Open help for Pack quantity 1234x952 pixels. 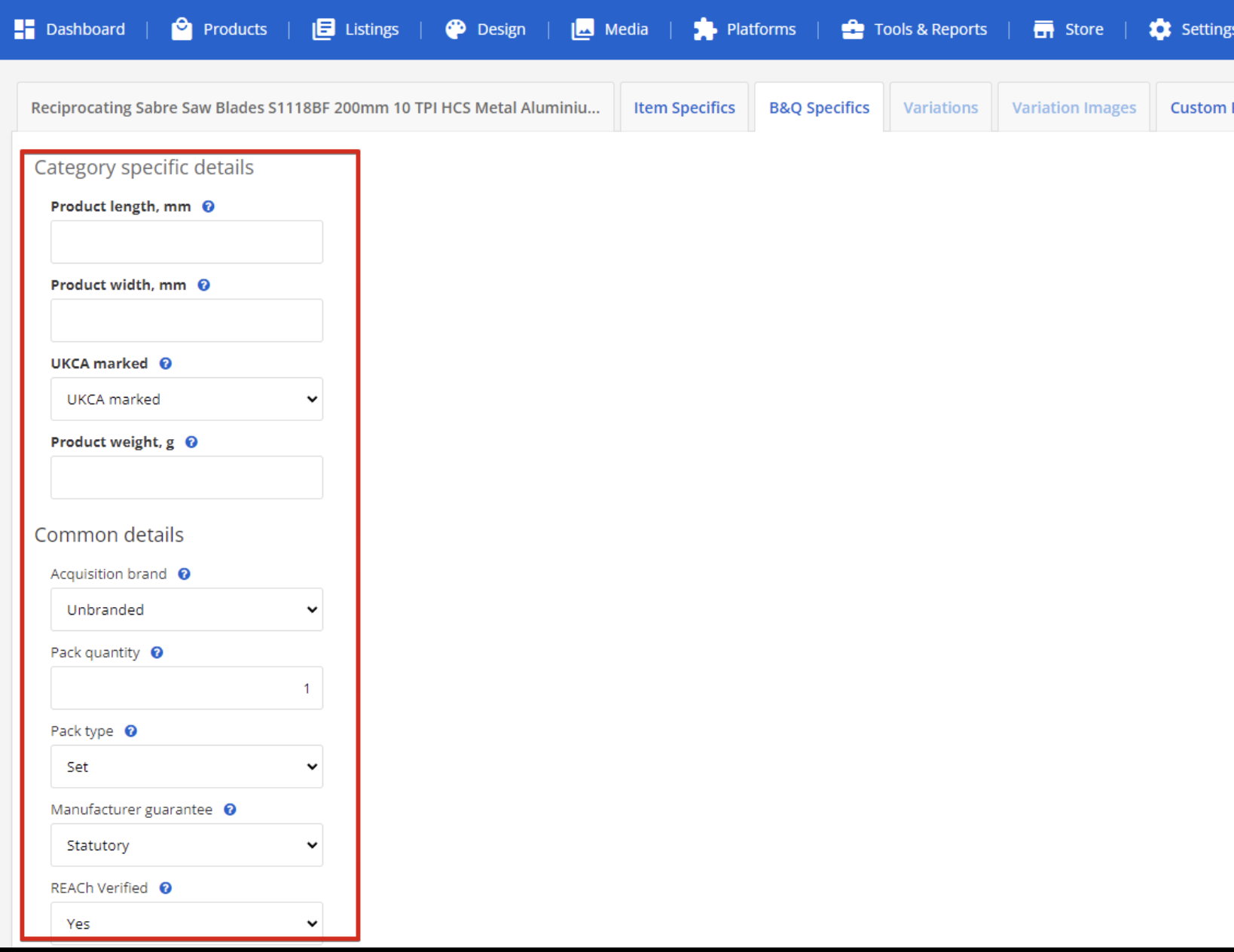coord(157,652)
